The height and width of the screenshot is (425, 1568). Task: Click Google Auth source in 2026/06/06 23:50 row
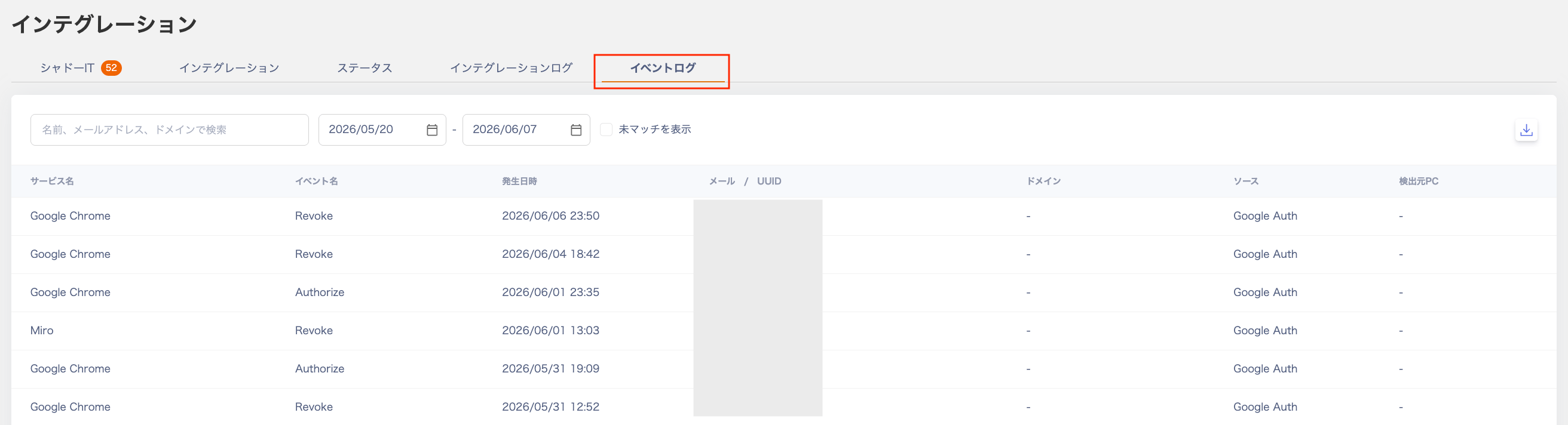1265,216
